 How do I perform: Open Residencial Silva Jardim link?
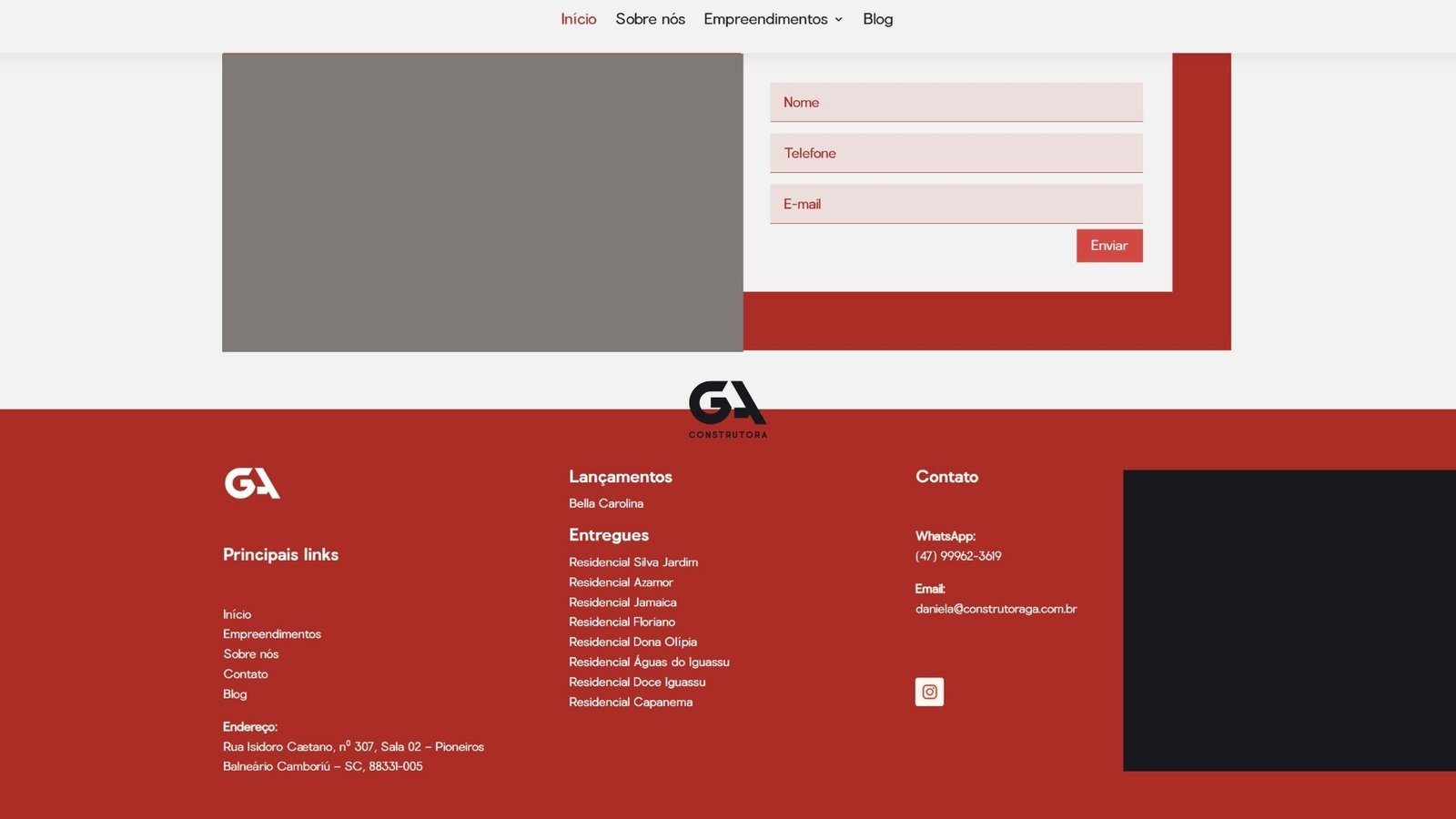click(633, 562)
